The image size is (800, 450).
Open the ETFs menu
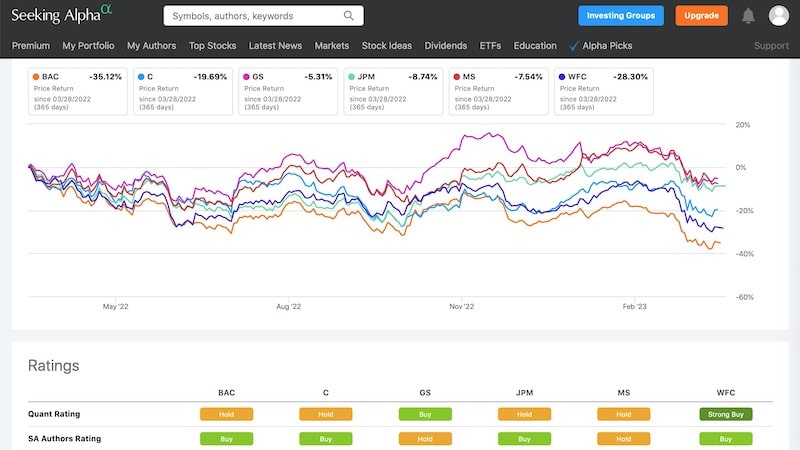pos(490,45)
